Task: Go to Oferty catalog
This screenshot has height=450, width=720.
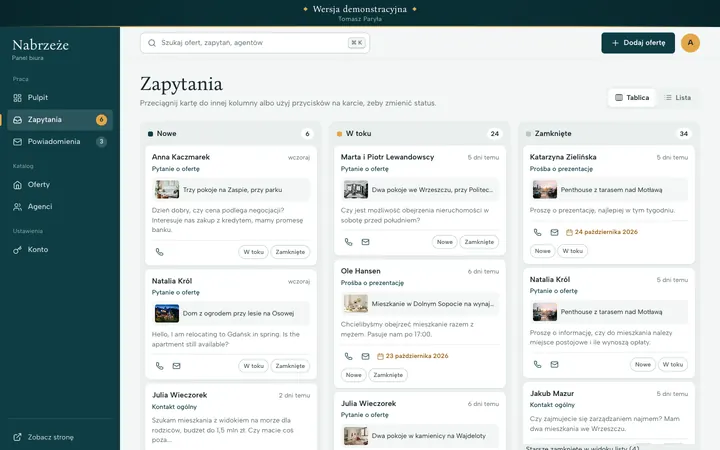Action: pos(60,185)
